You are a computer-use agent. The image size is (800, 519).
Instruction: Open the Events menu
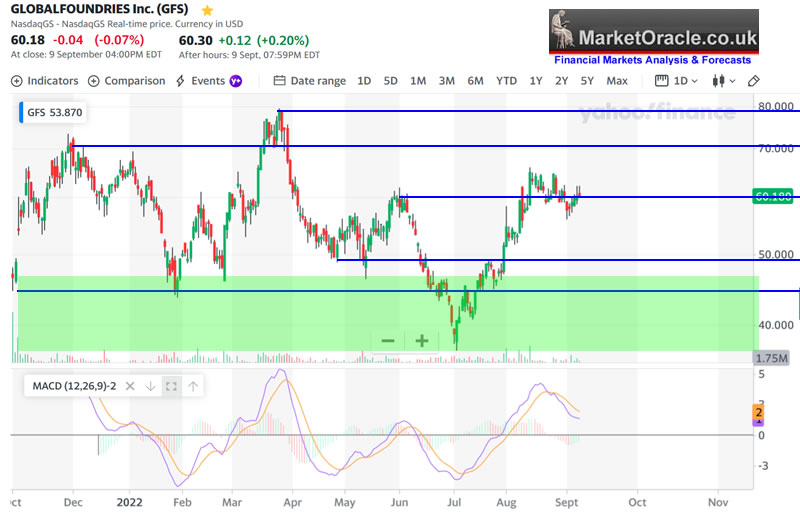point(201,81)
